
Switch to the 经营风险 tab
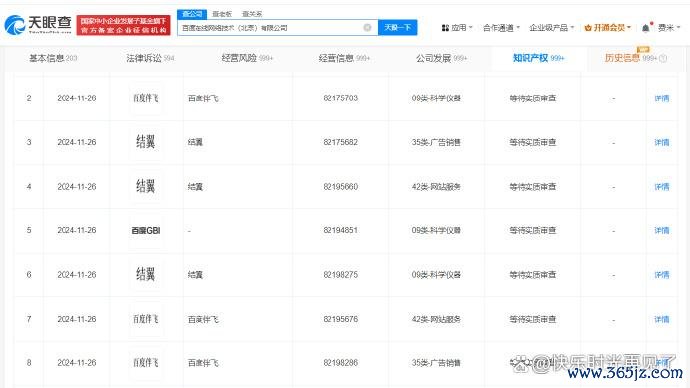pos(247,58)
